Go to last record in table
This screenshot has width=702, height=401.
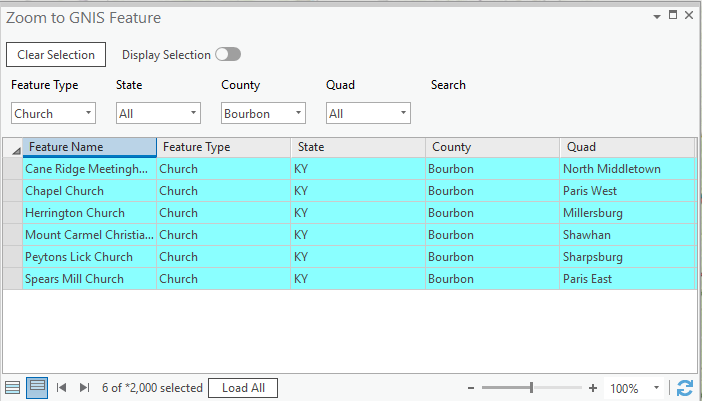[84, 388]
